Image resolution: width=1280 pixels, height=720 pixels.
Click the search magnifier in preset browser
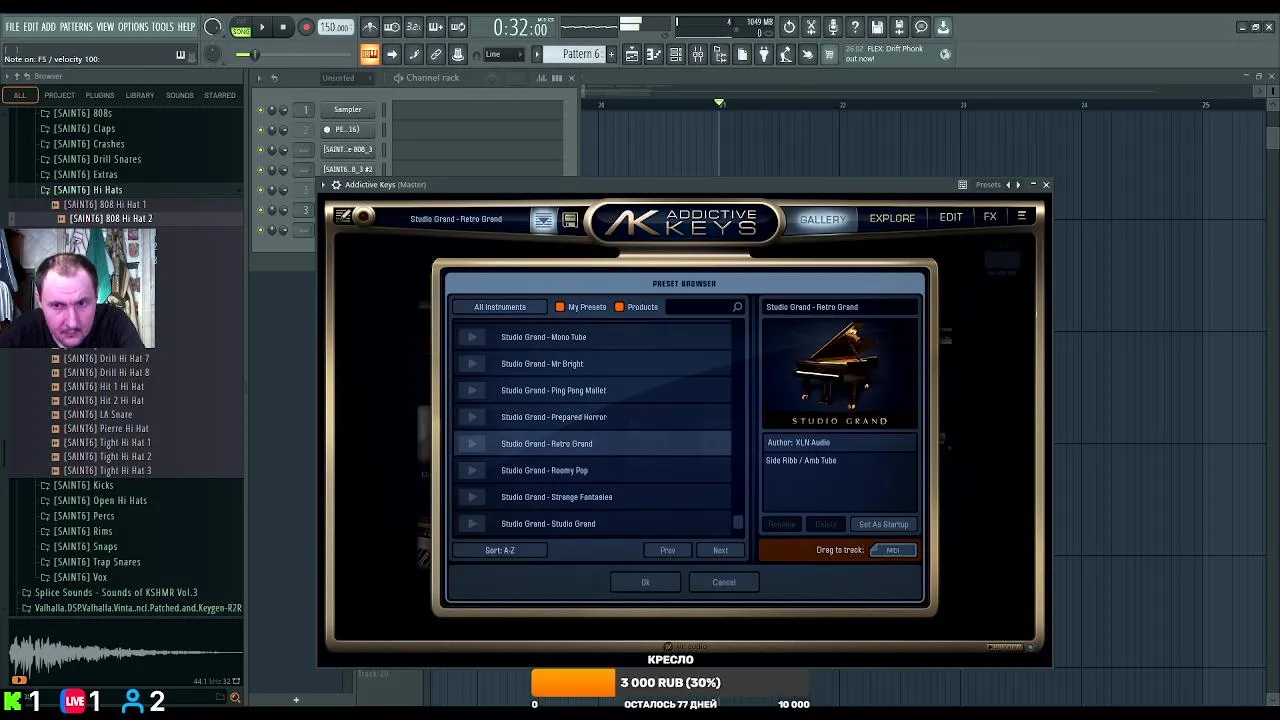[737, 307]
